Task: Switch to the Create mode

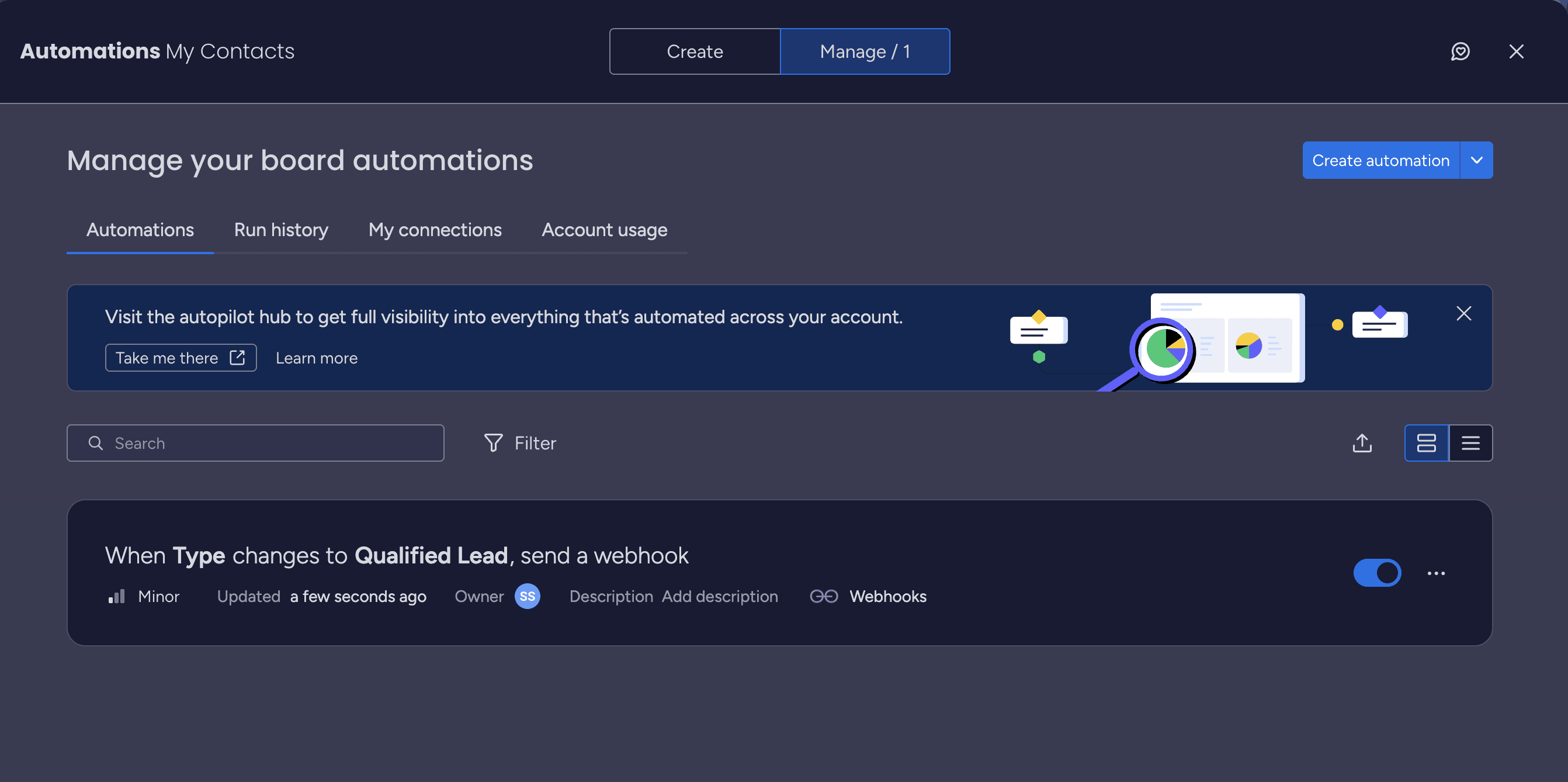Action: coord(695,51)
